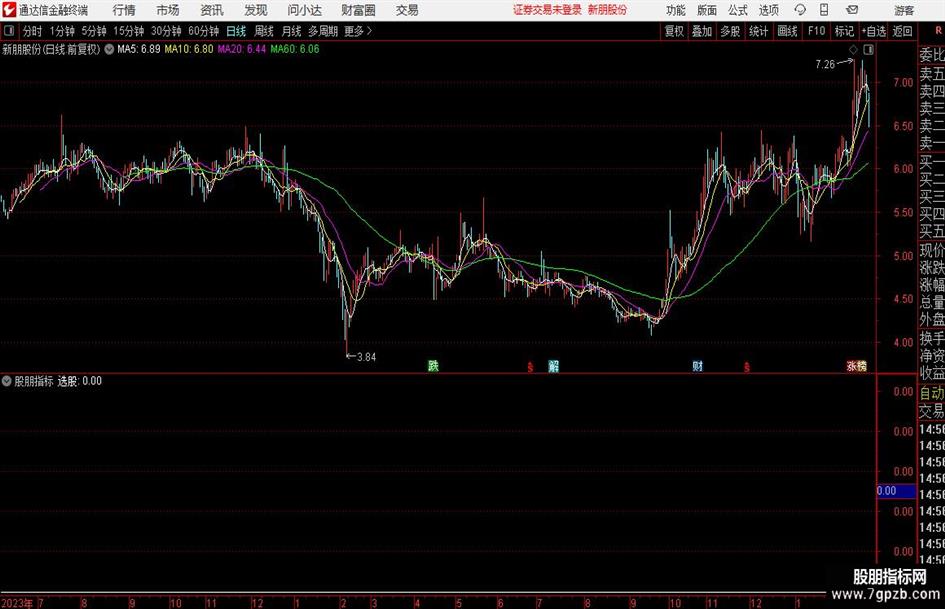Click the 叠加 overlay toolbar button

(x=702, y=31)
